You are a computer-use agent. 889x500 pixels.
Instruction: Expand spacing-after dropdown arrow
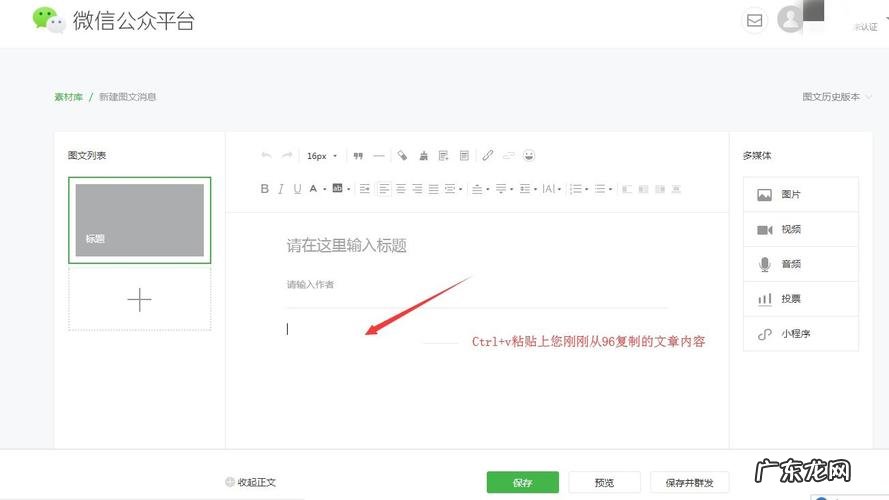point(511,189)
